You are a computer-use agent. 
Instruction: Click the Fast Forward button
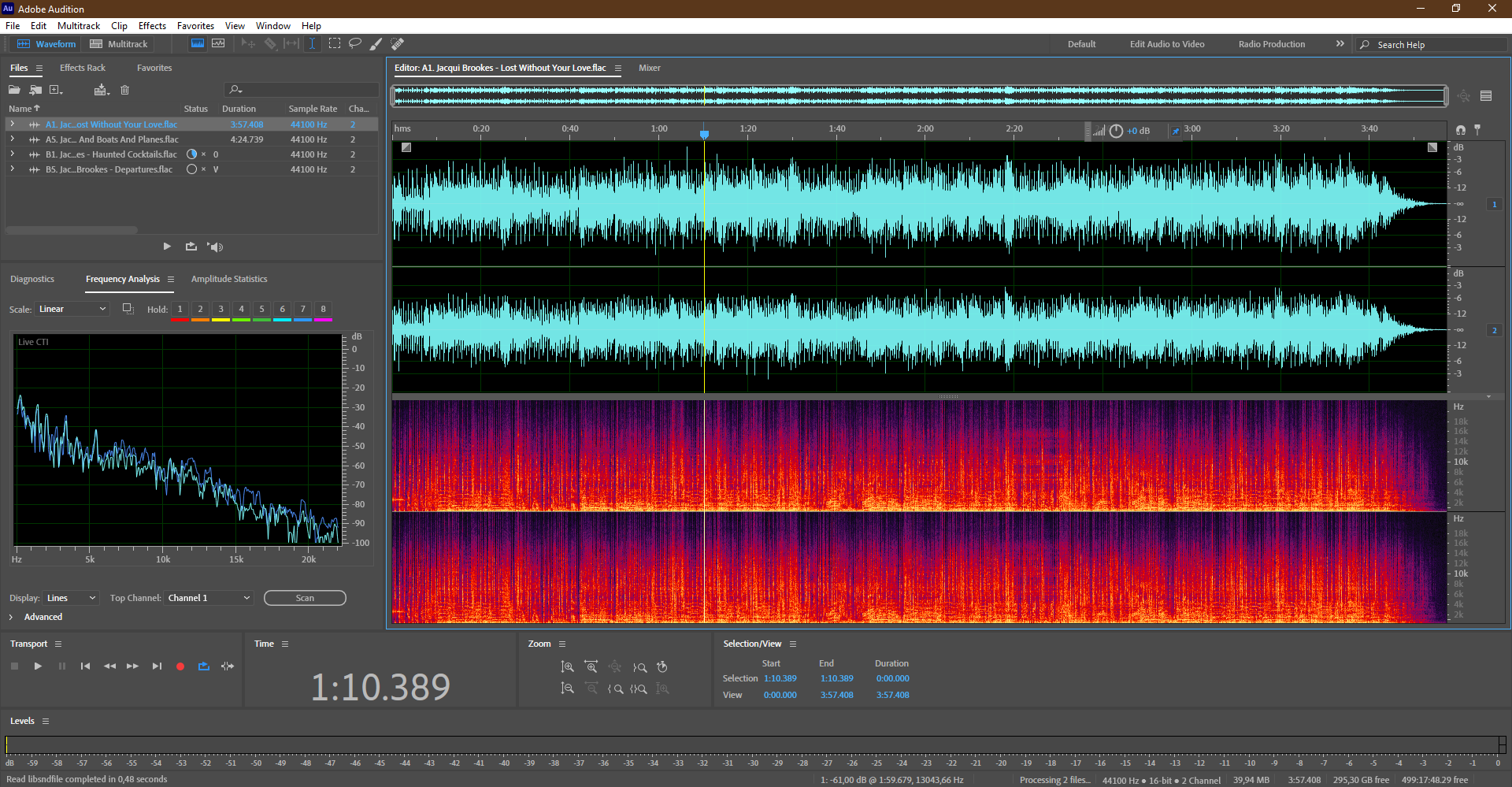(x=132, y=666)
